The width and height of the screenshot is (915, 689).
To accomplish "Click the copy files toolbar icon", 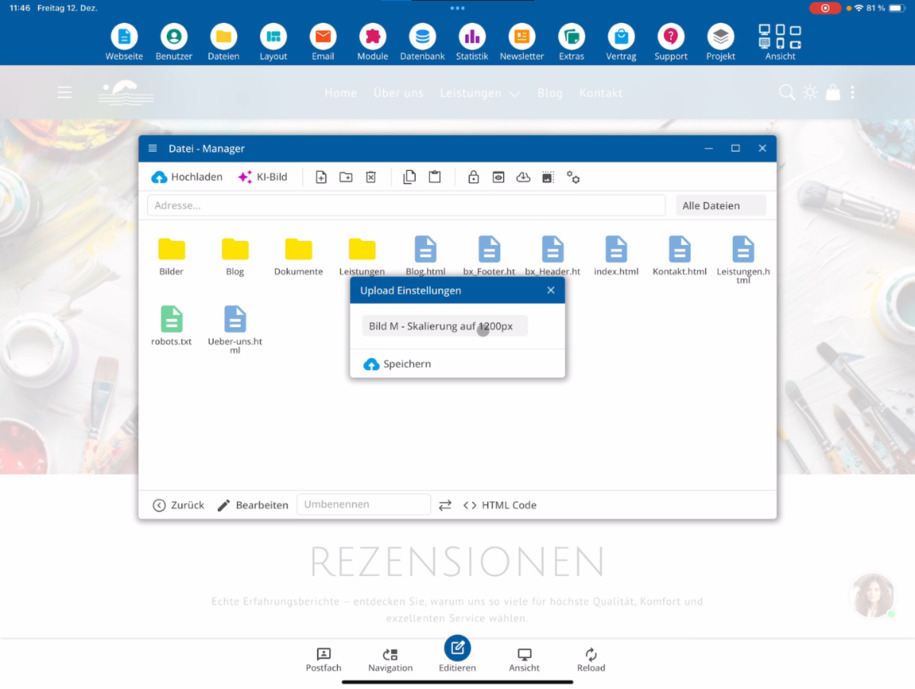I will tap(410, 177).
